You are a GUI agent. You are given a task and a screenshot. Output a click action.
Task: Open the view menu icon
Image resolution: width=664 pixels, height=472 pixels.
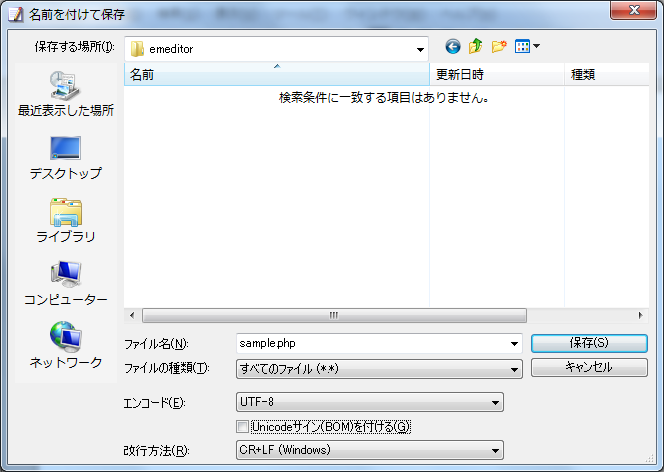[526, 47]
